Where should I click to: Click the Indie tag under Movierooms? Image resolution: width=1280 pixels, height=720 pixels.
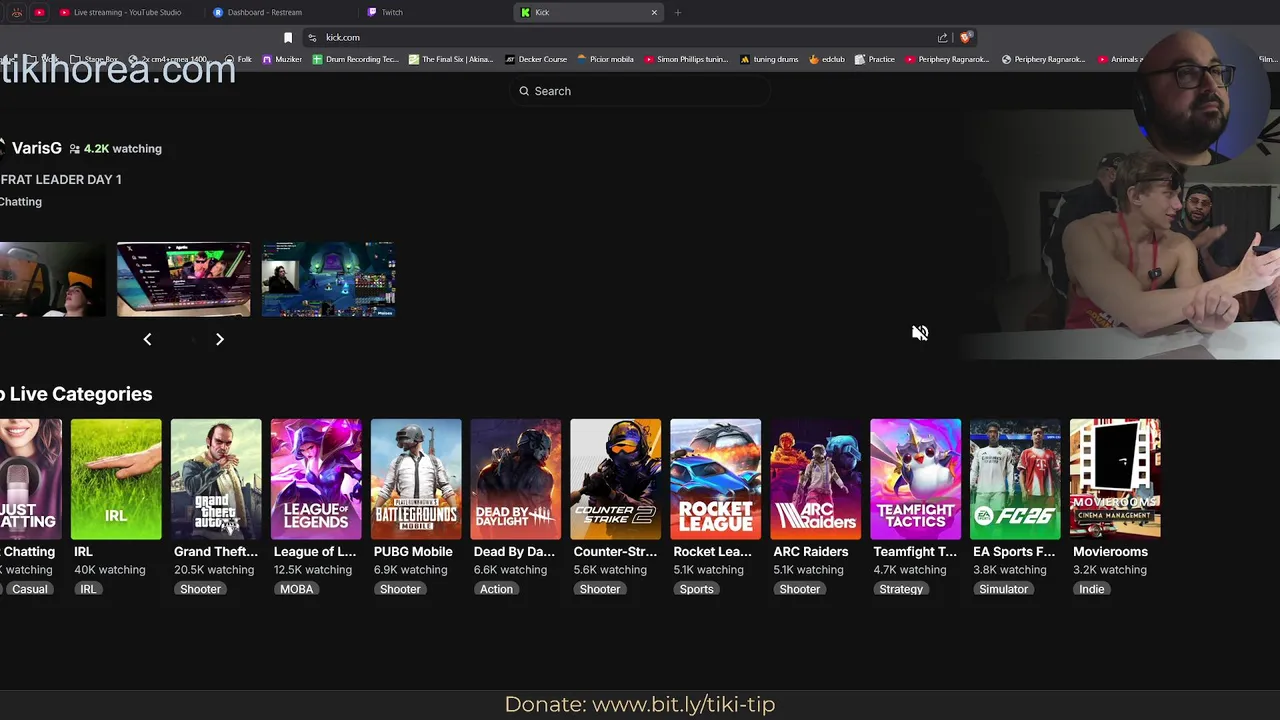click(1091, 589)
